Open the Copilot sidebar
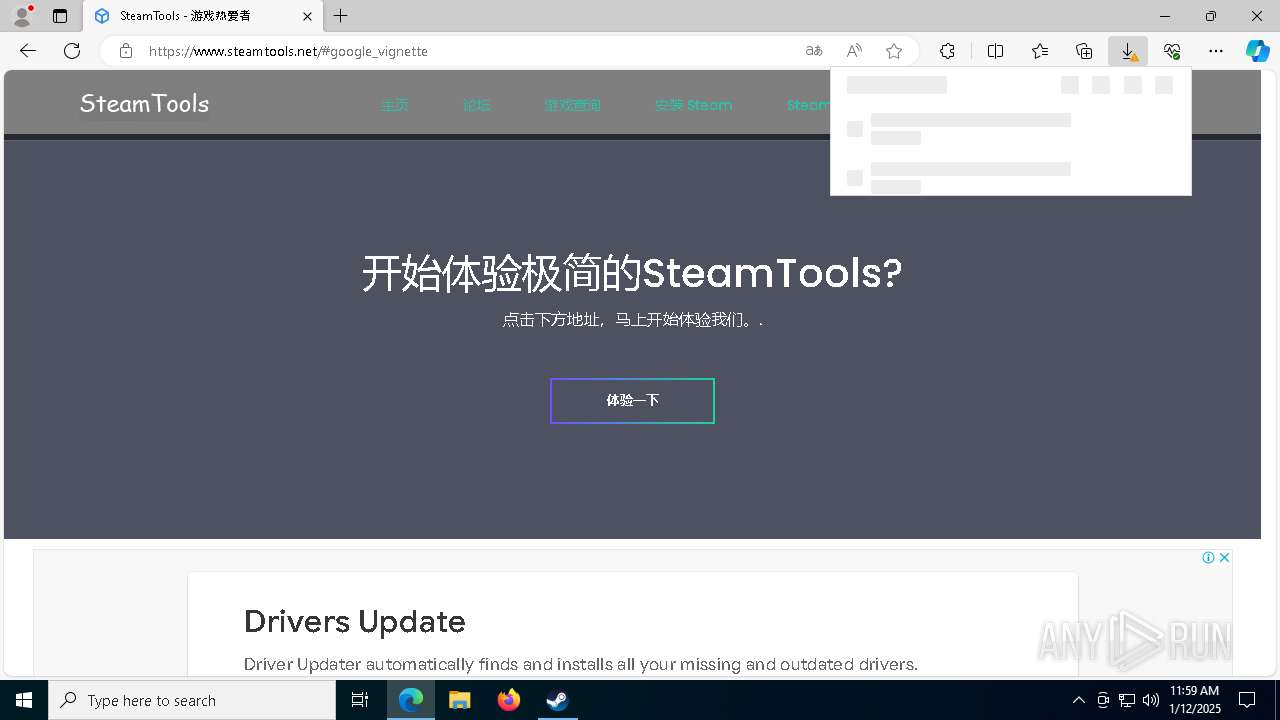Viewport: 1280px width, 720px height. point(1258,51)
